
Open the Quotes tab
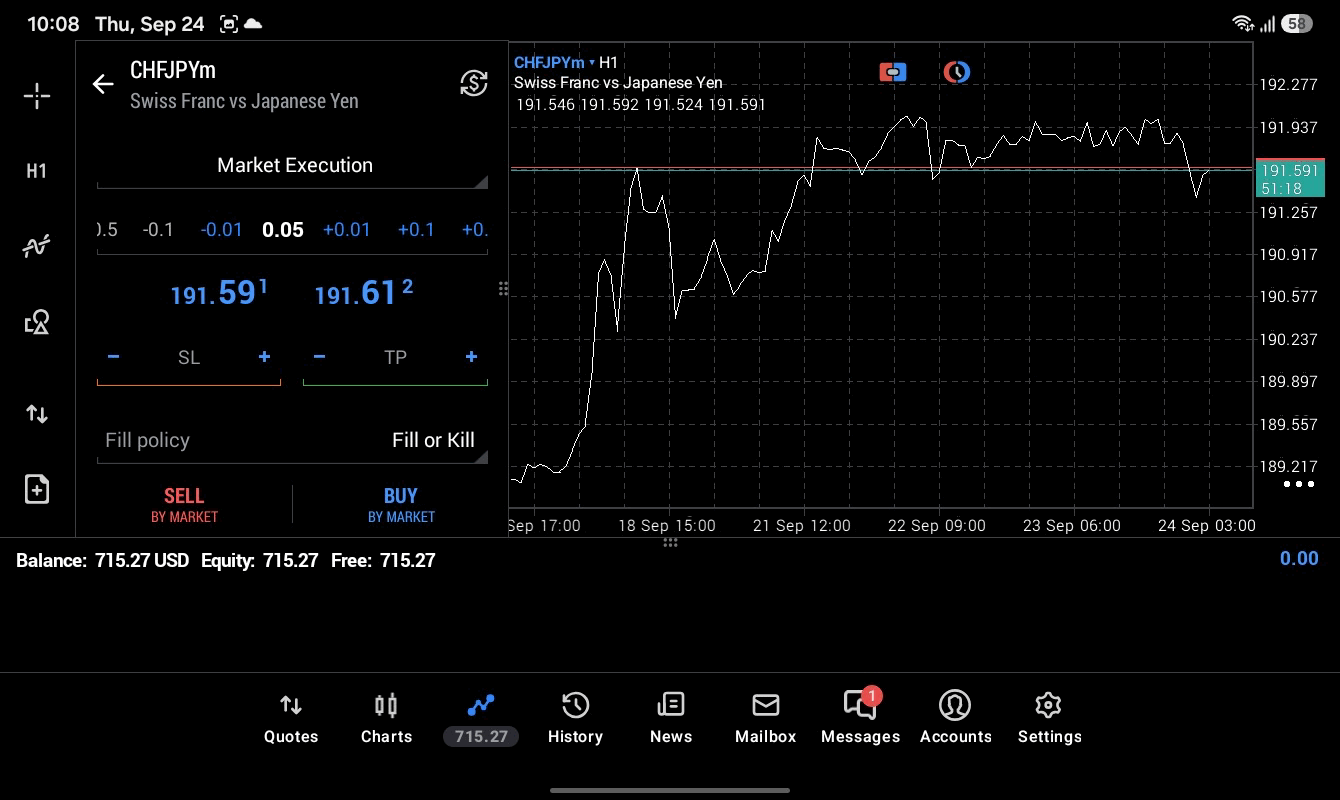click(291, 719)
